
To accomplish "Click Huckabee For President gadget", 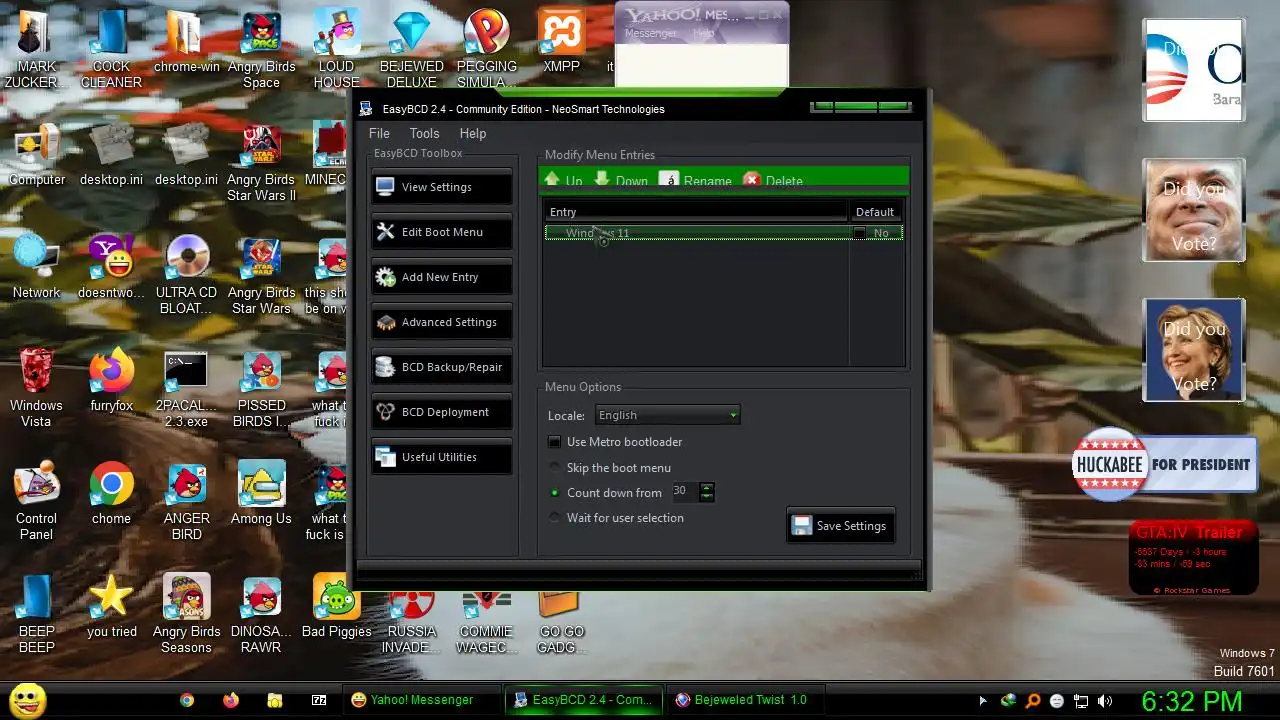I will 1164,463.
